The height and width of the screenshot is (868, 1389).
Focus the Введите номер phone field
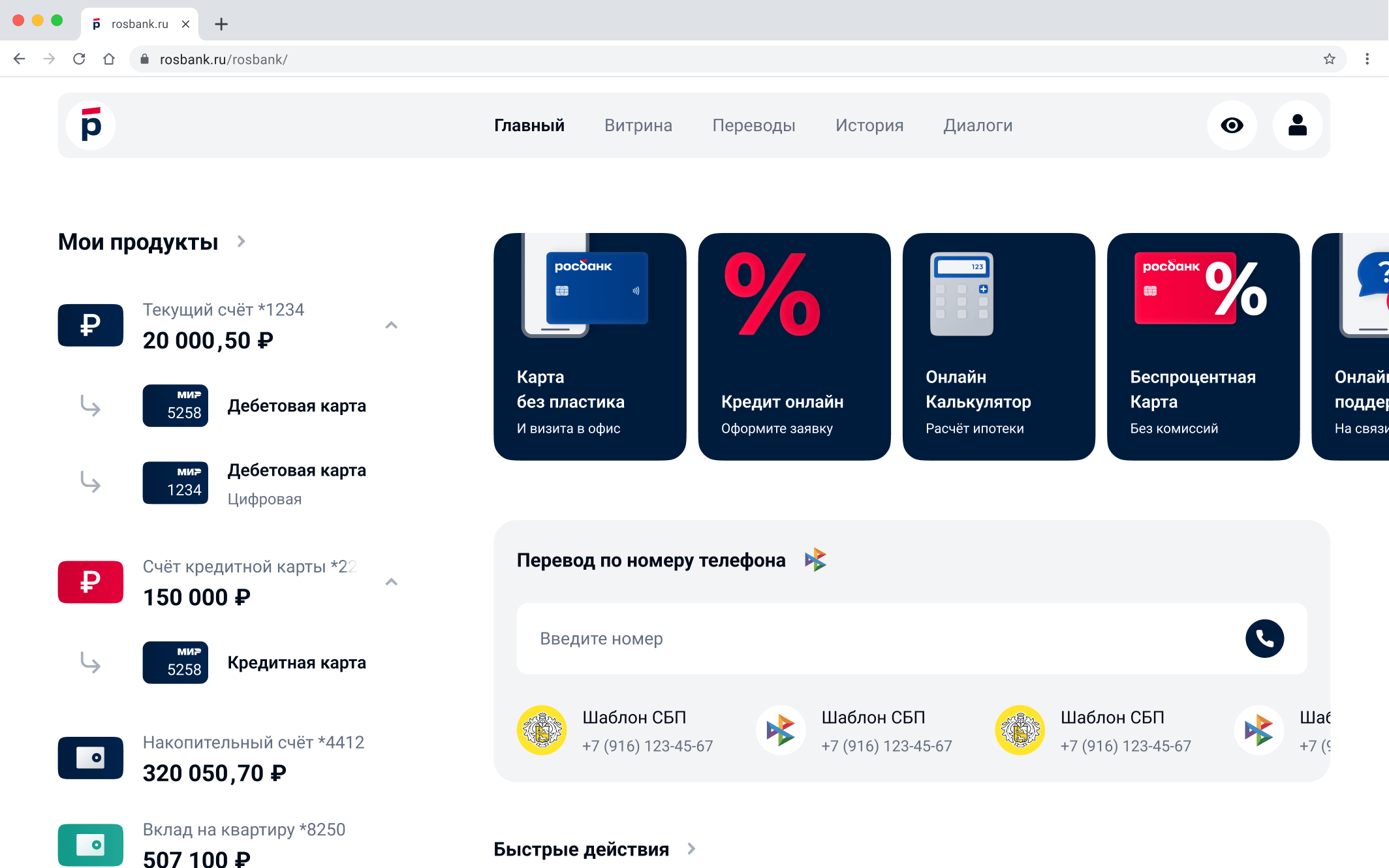pyautogui.click(x=911, y=638)
